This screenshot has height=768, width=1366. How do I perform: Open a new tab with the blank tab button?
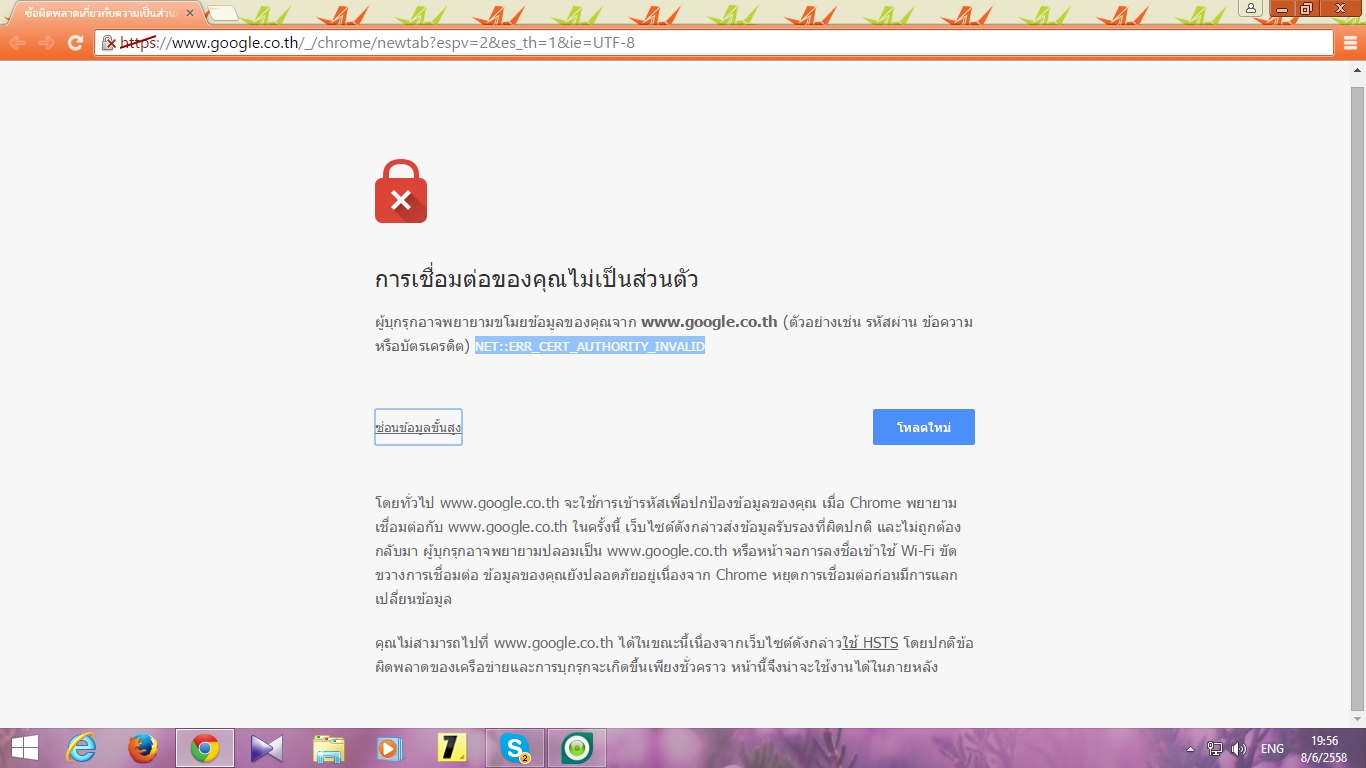click(223, 14)
